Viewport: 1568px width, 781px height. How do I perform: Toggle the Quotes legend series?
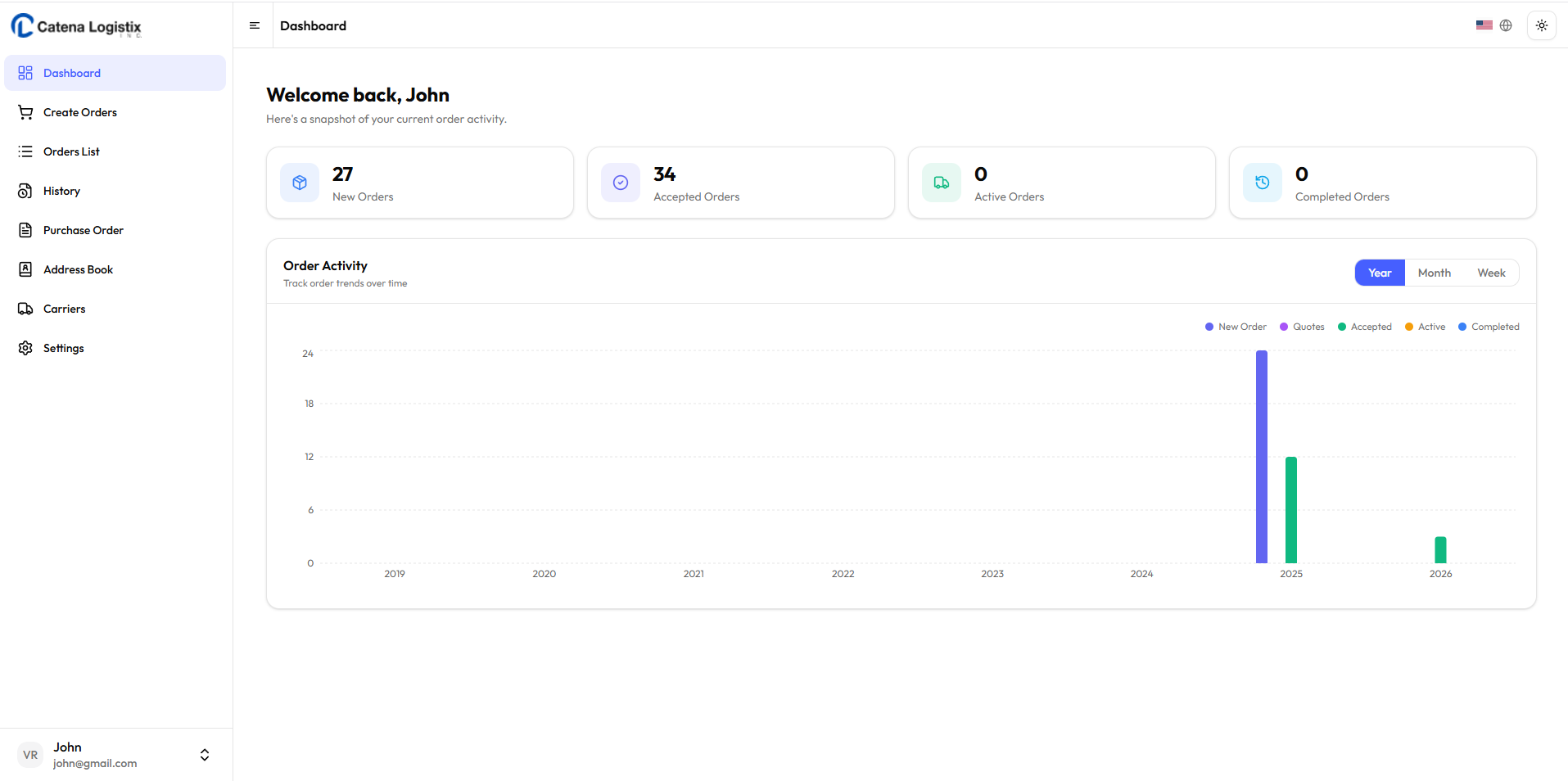(x=1302, y=327)
